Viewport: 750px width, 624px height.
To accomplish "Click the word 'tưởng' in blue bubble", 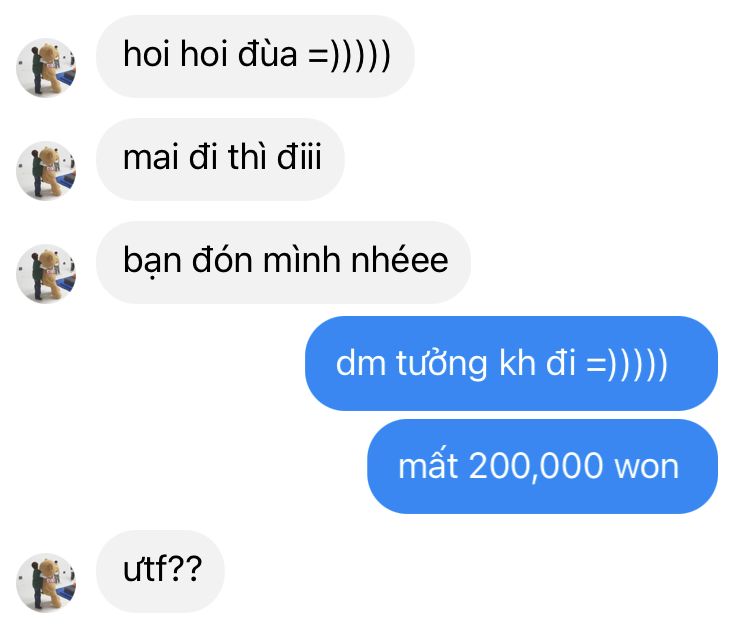I will (x=441, y=365).
